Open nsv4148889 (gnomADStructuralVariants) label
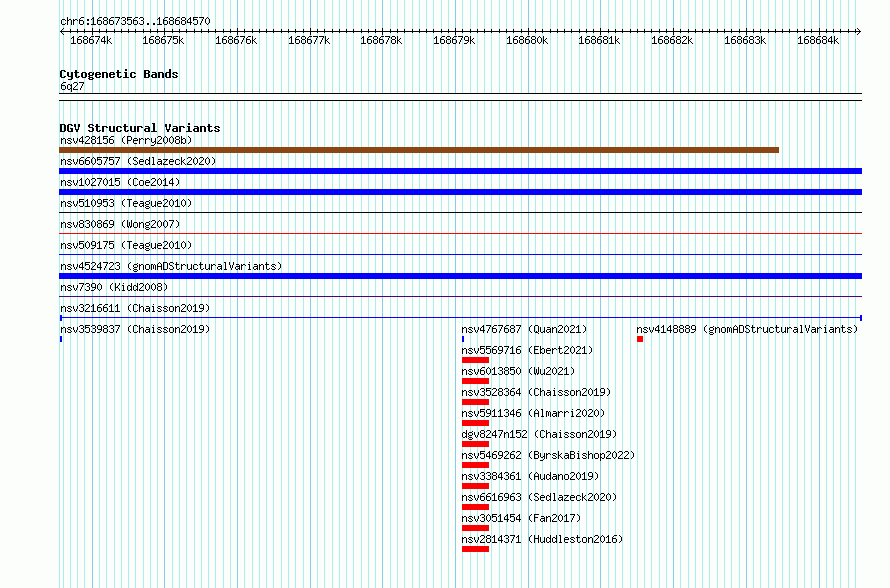The height and width of the screenshot is (588, 890). (x=747, y=329)
